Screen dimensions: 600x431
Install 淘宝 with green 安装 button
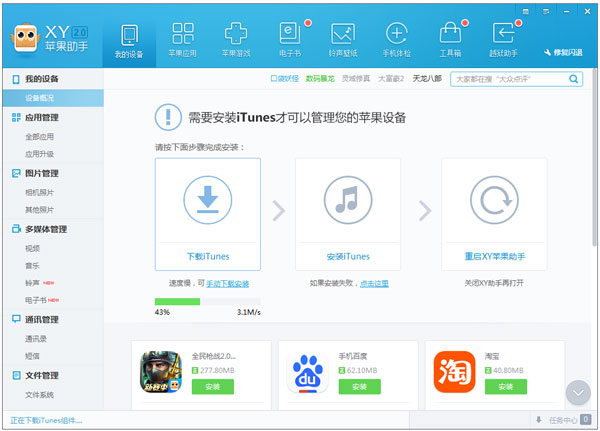pos(505,387)
